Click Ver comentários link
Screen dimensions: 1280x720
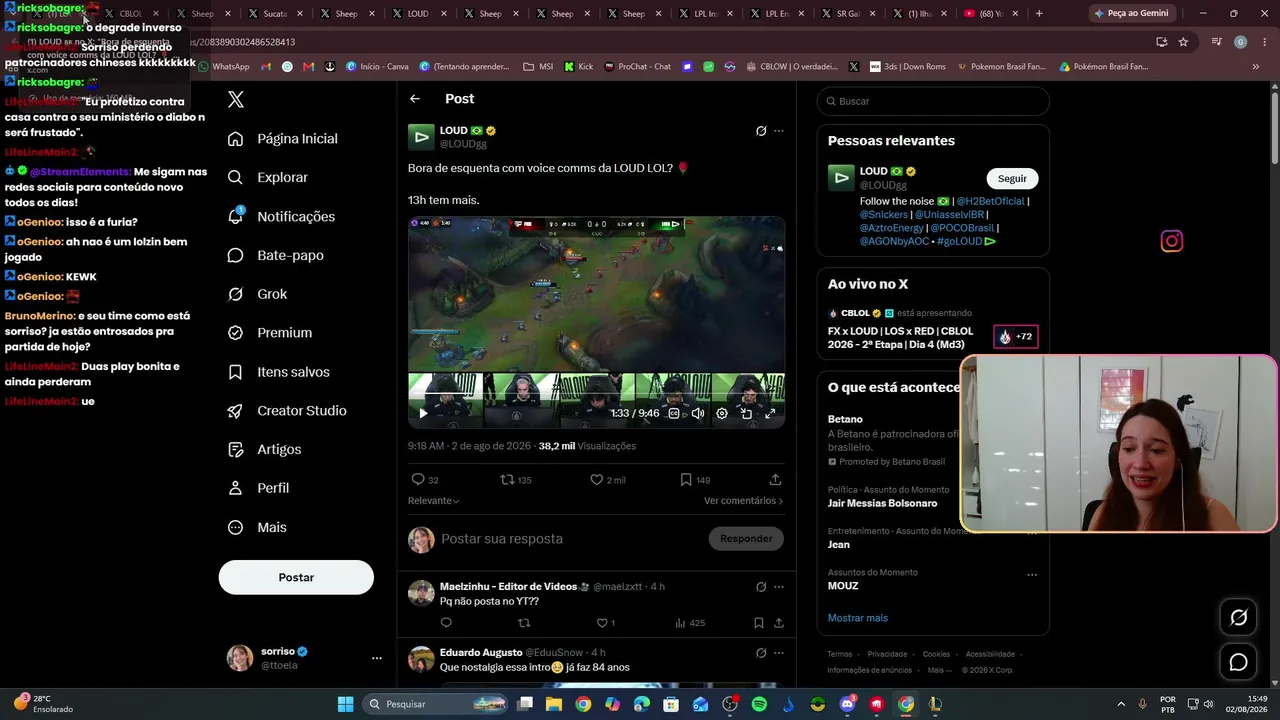point(744,500)
